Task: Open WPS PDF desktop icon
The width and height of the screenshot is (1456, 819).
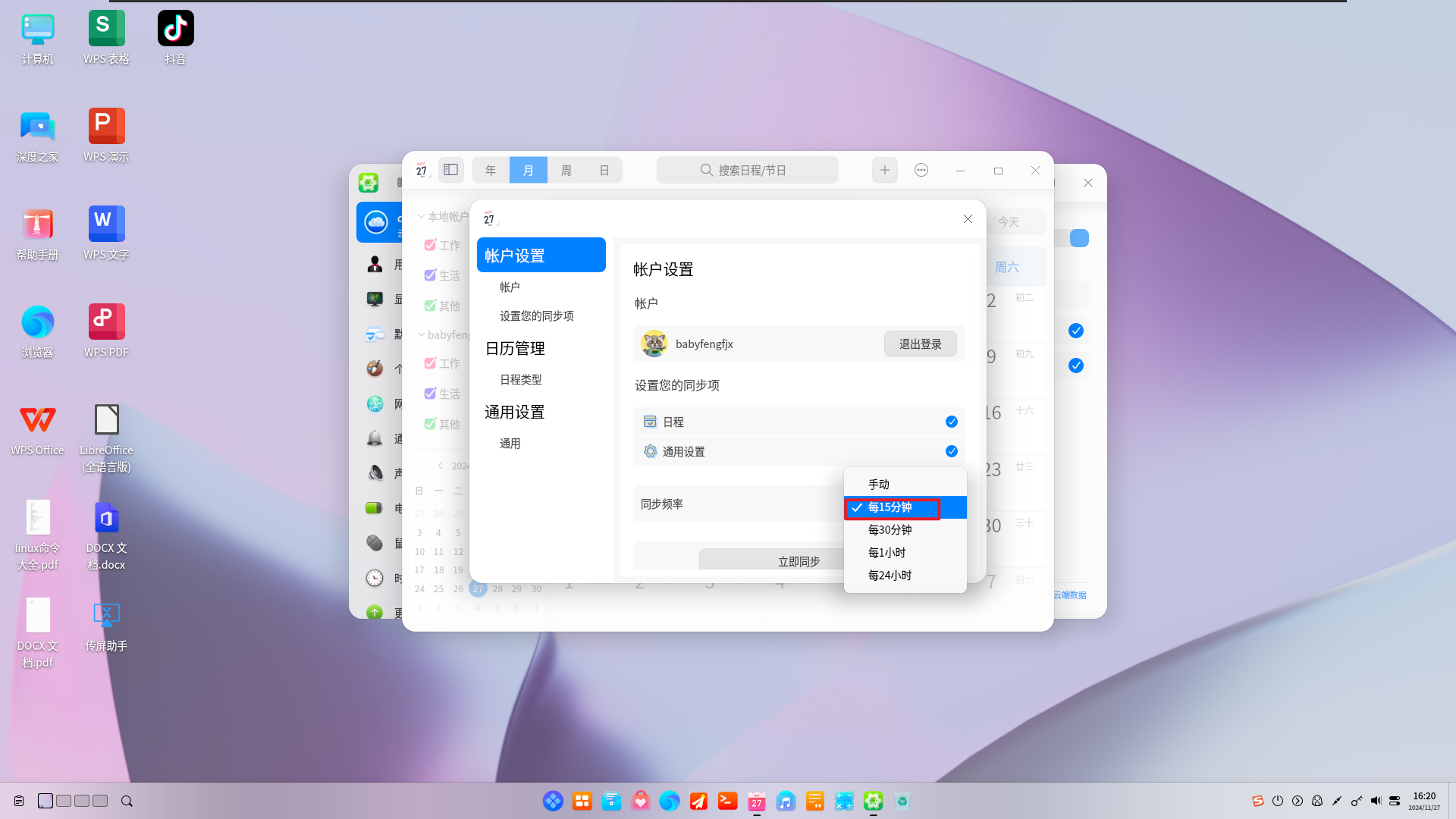Action: pos(106,322)
